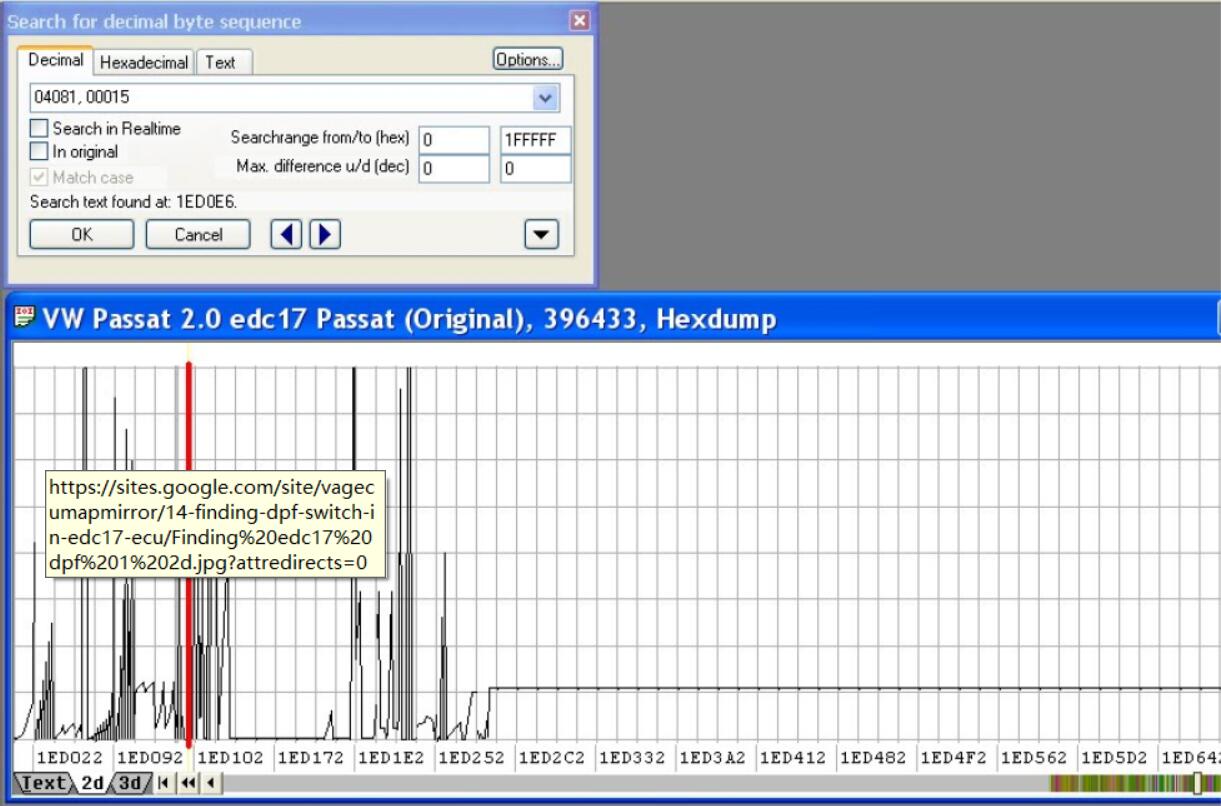Click the jump-to-start navigation icon beside tabs
This screenshot has height=806, width=1221.
point(163,784)
